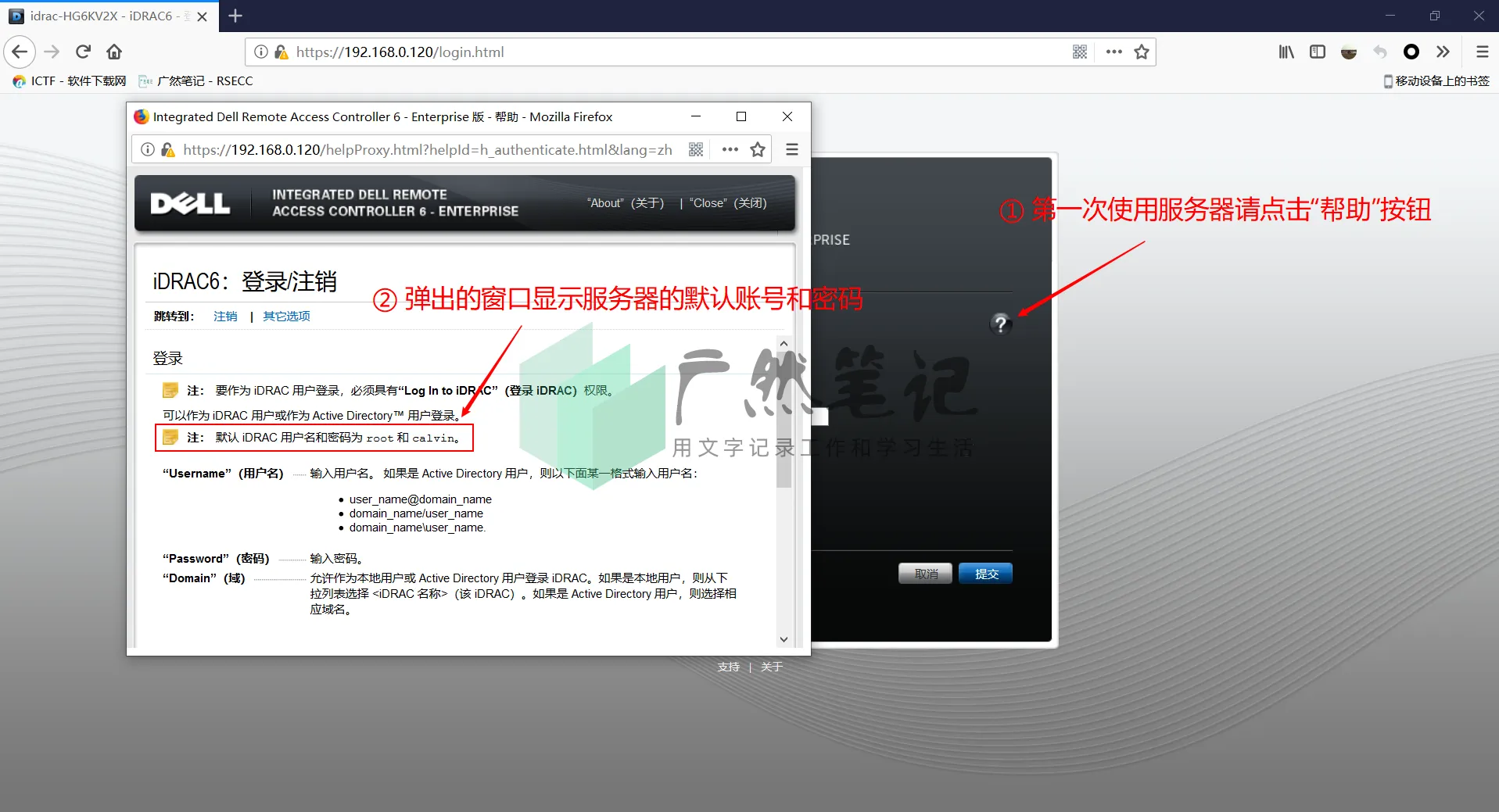The width and height of the screenshot is (1499, 812).
Task: Click 支持 link at page bottom
Action: click(729, 667)
